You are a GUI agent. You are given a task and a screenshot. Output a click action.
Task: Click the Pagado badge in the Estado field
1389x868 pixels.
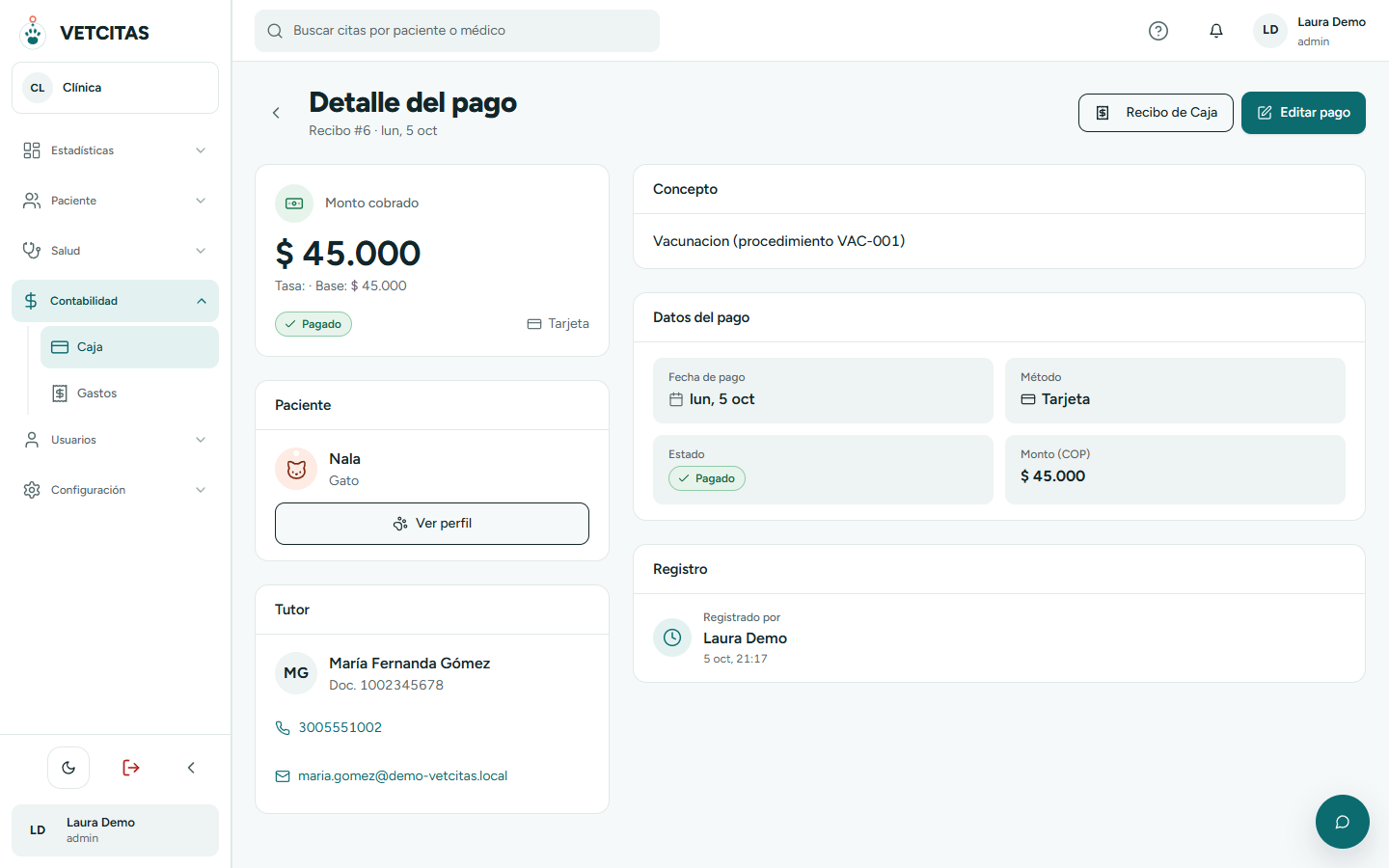707,478
